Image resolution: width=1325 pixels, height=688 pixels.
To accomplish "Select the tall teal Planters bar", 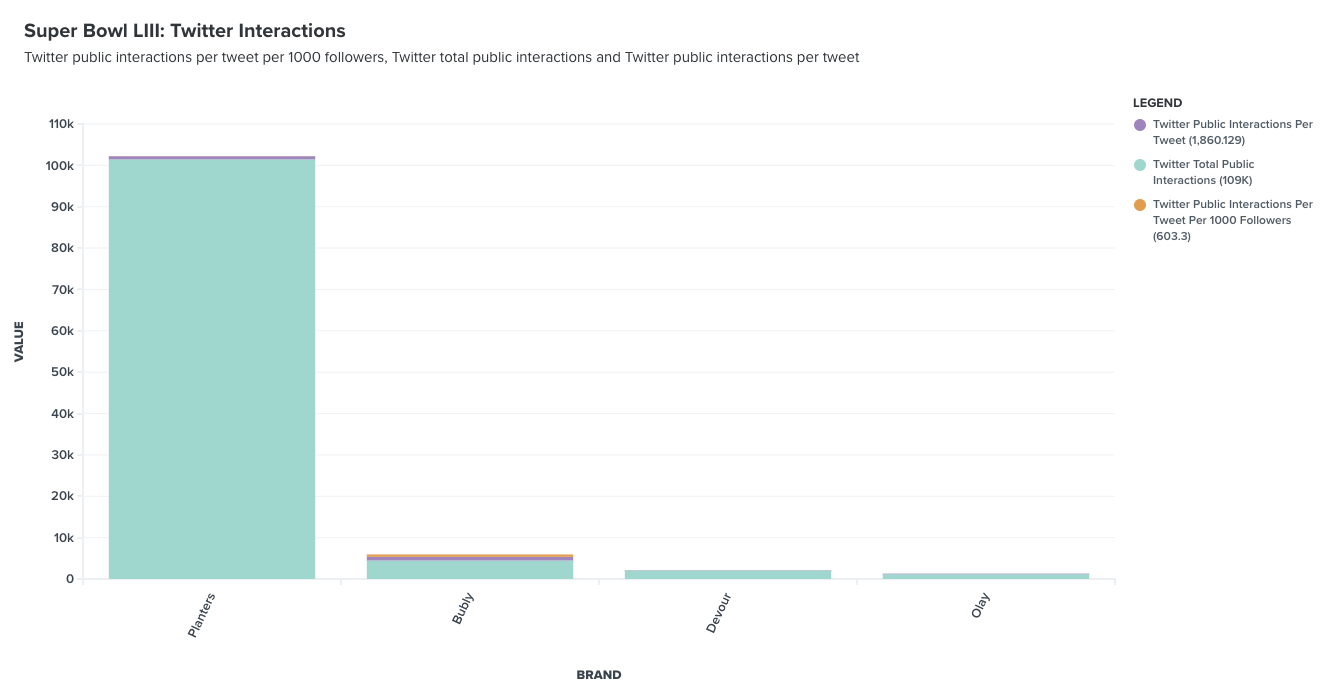I will [x=212, y=369].
